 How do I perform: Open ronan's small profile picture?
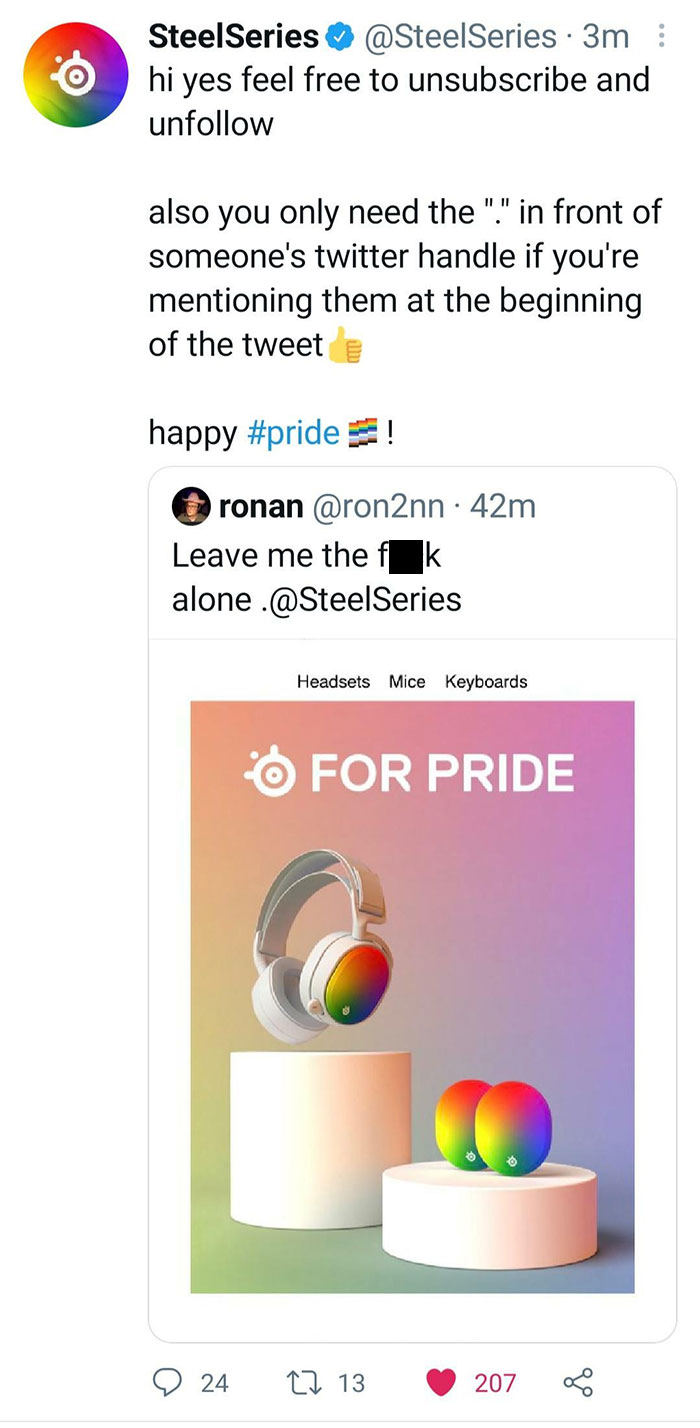(190, 506)
